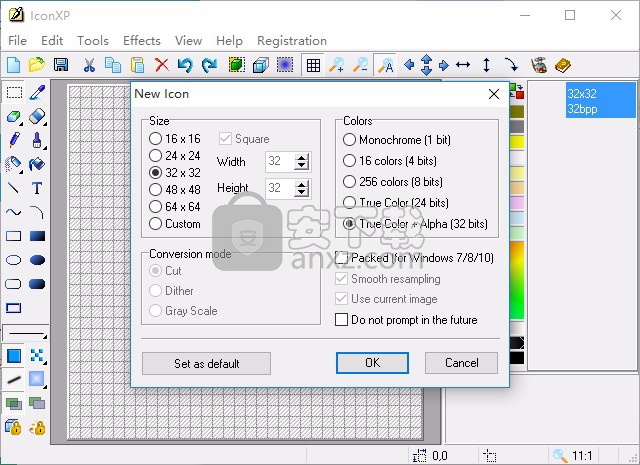Image resolution: width=640 pixels, height=465 pixels.
Task: Open the Edit menu
Action: coord(52,40)
